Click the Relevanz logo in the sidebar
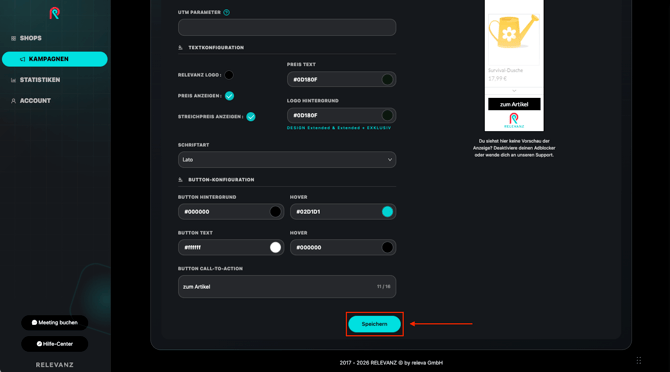This screenshot has width=670, height=372. point(55,13)
